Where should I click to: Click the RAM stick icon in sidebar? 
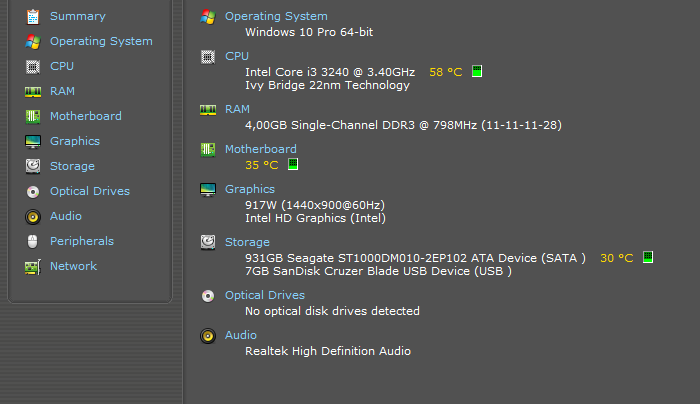pos(33,92)
